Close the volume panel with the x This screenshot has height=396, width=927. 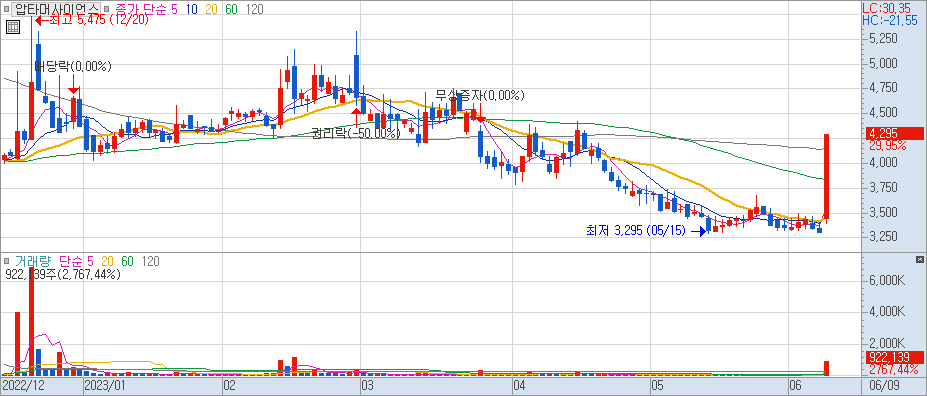(919, 260)
